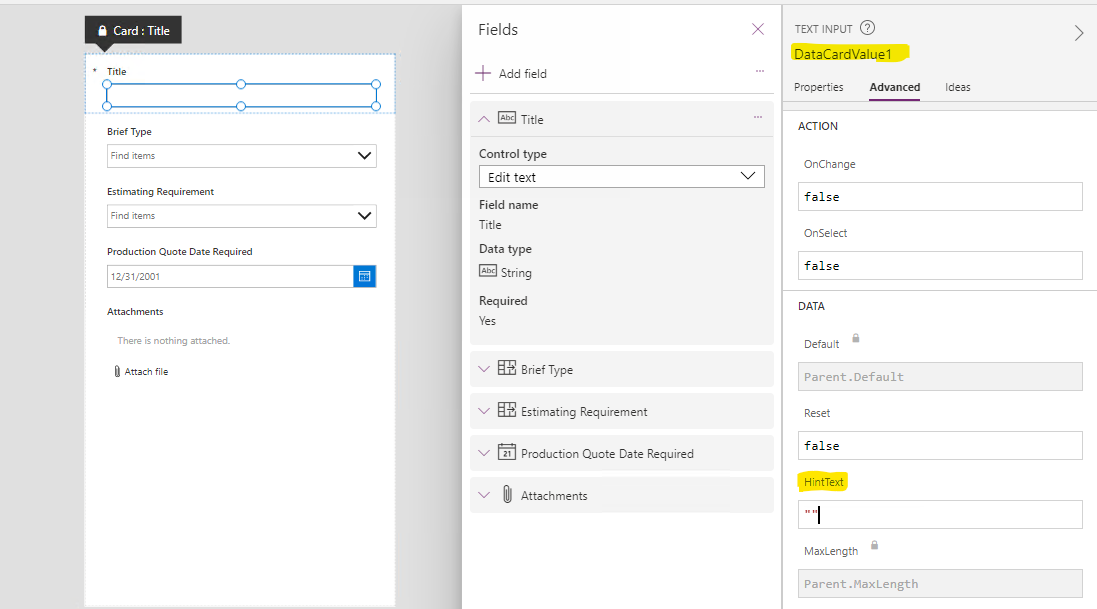Image resolution: width=1097 pixels, height=609 pixels.
Task: Click inside the HintText formula box
Action: pos(940,514)
